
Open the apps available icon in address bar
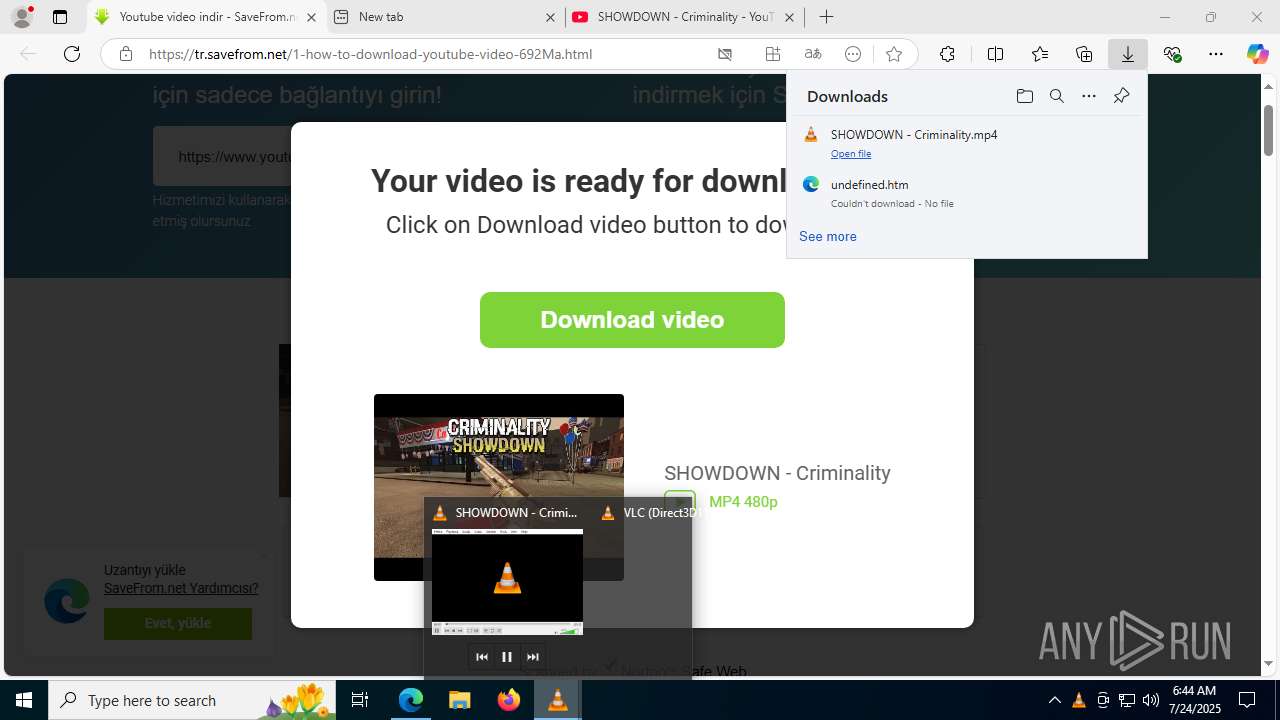click(x=773, y=54)
